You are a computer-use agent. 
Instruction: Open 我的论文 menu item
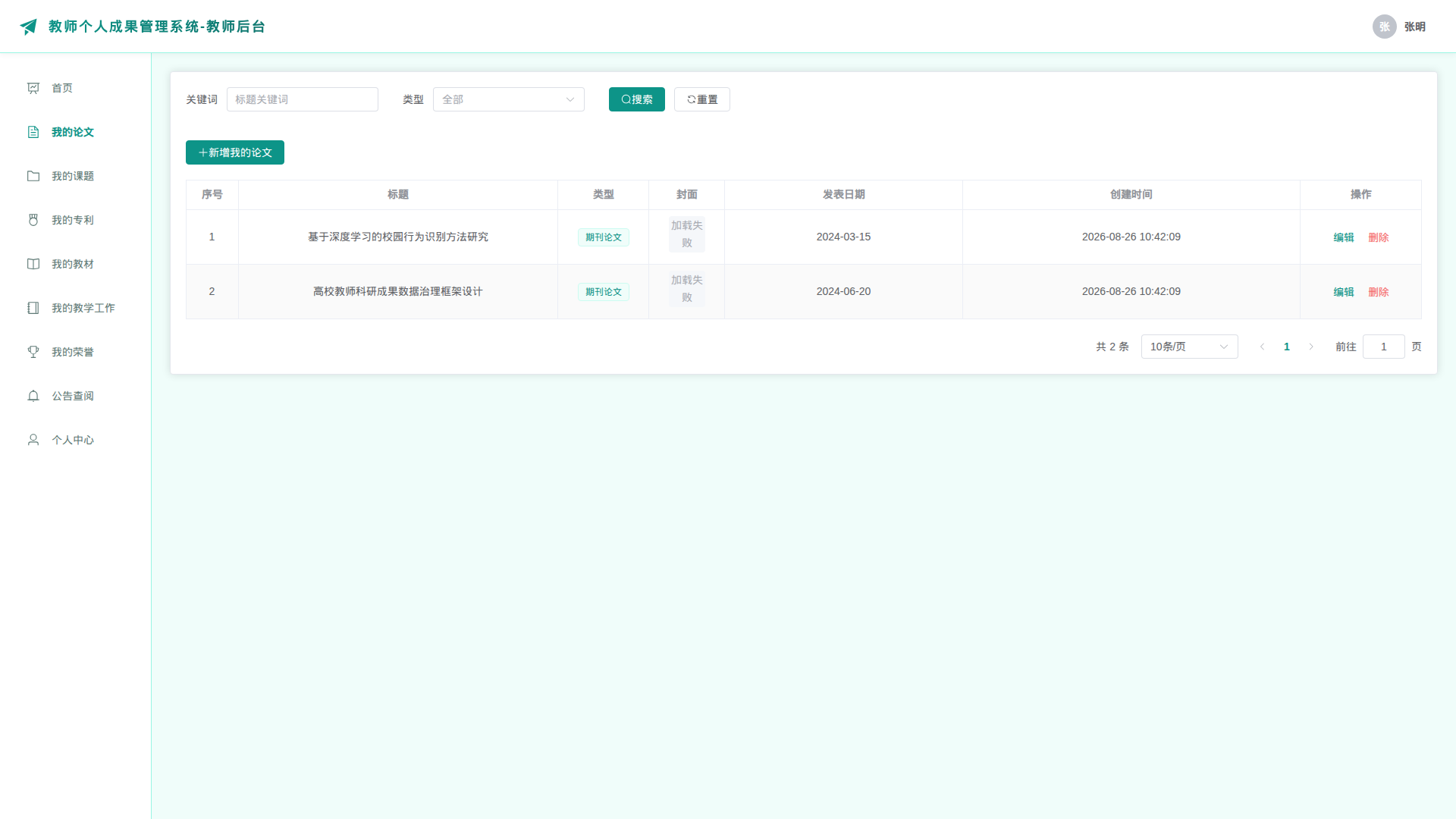pos(76,132)
